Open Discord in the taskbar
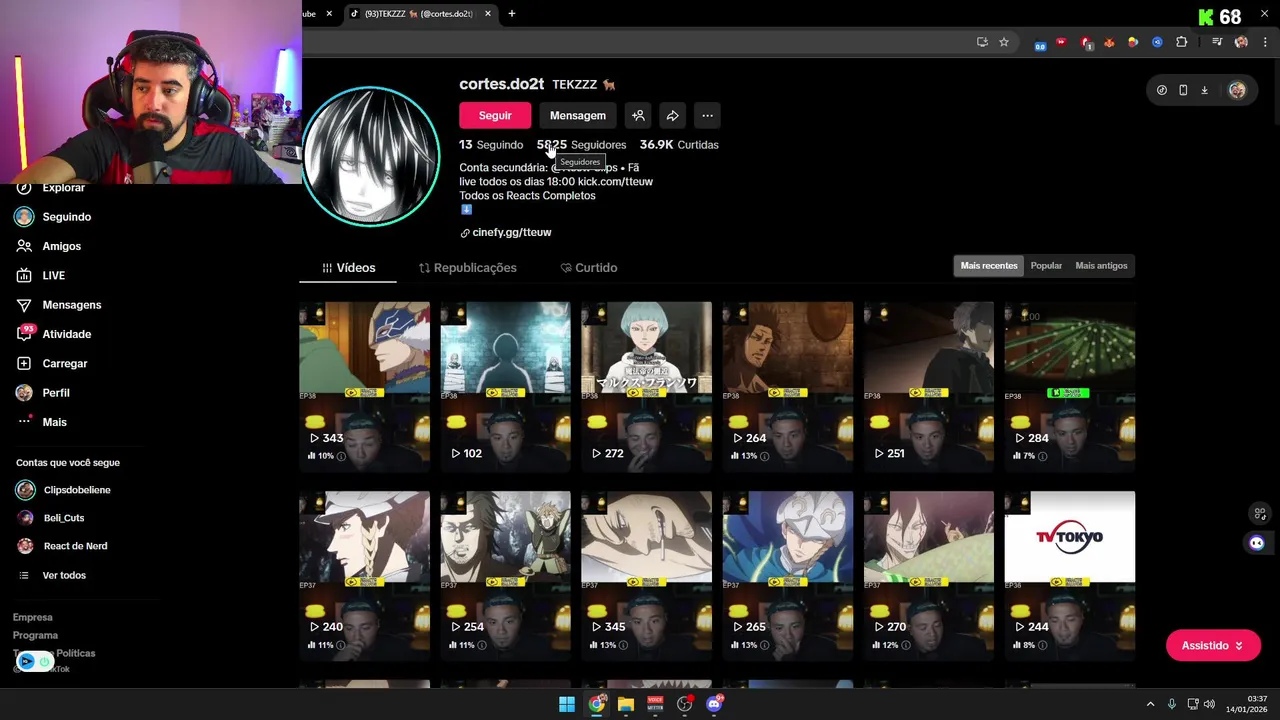The image size is (1280, 720). [714, 704]
